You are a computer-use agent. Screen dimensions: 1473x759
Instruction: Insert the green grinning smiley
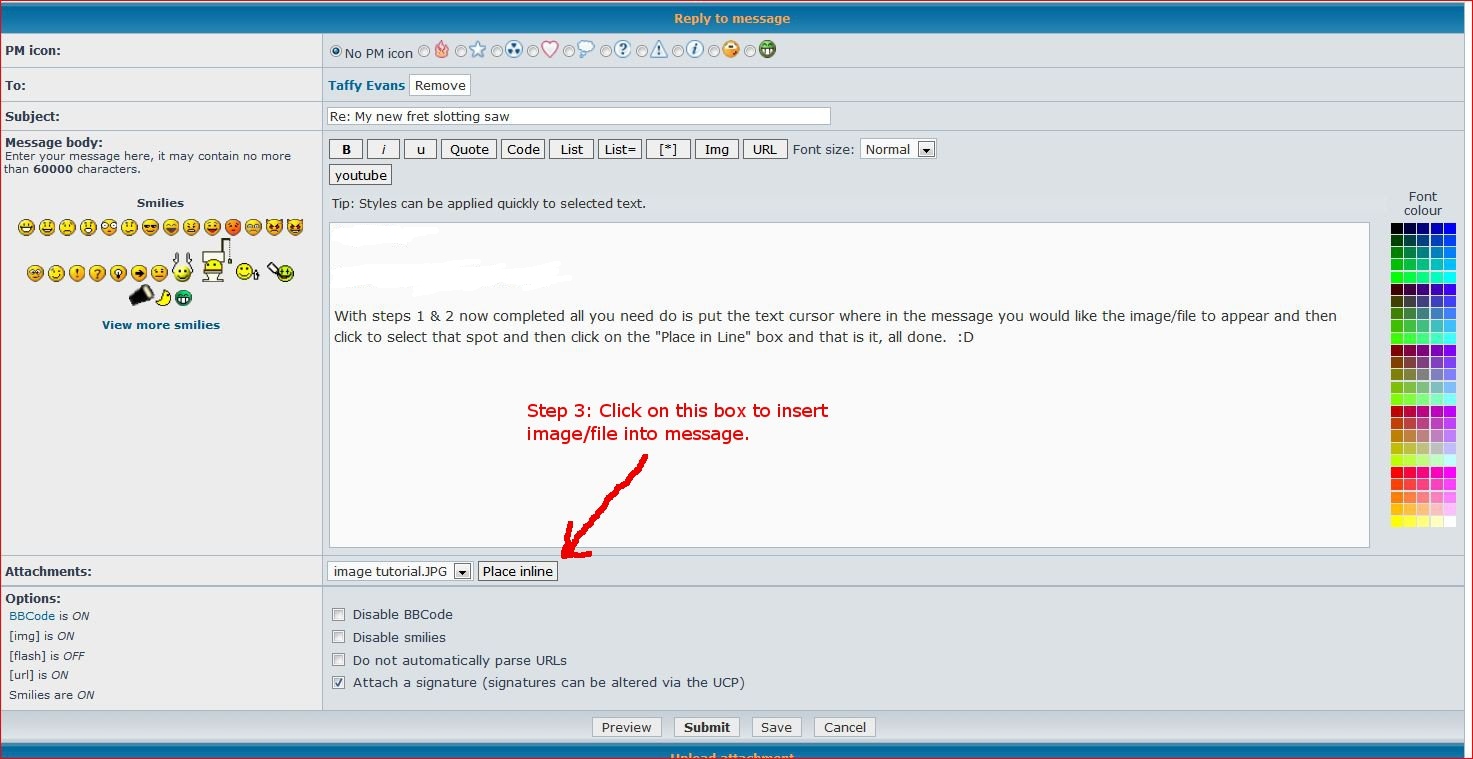click(x=184, y=298)
